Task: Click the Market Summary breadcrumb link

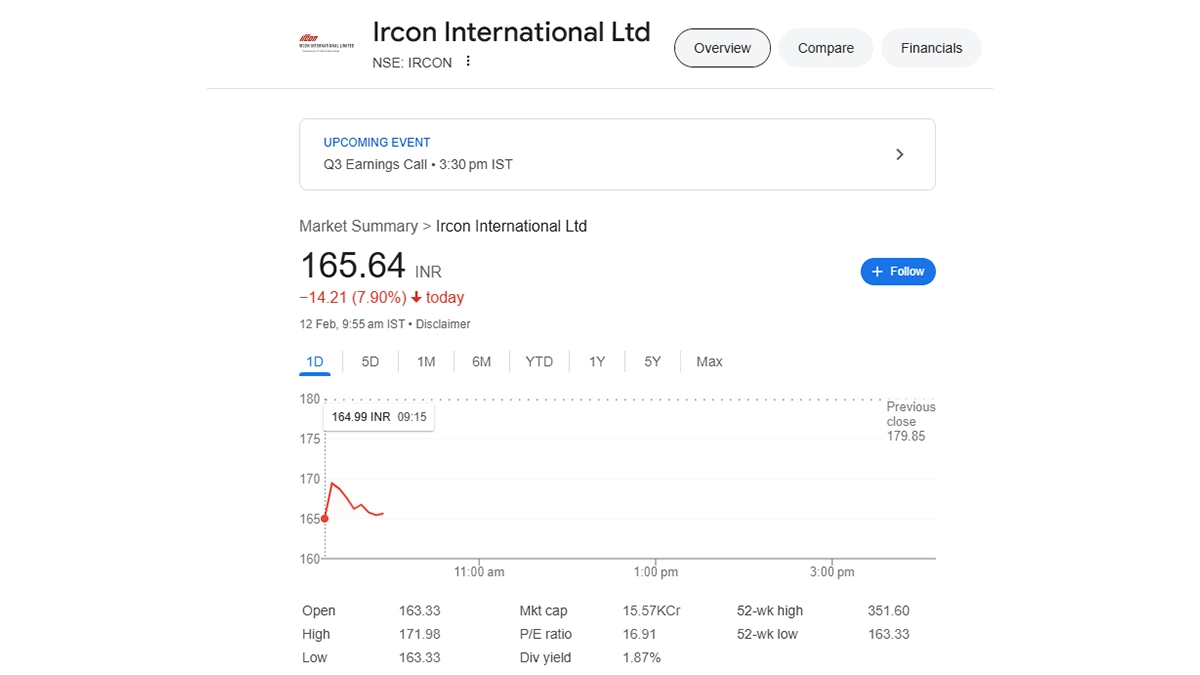Action: (x=358, y=226)
